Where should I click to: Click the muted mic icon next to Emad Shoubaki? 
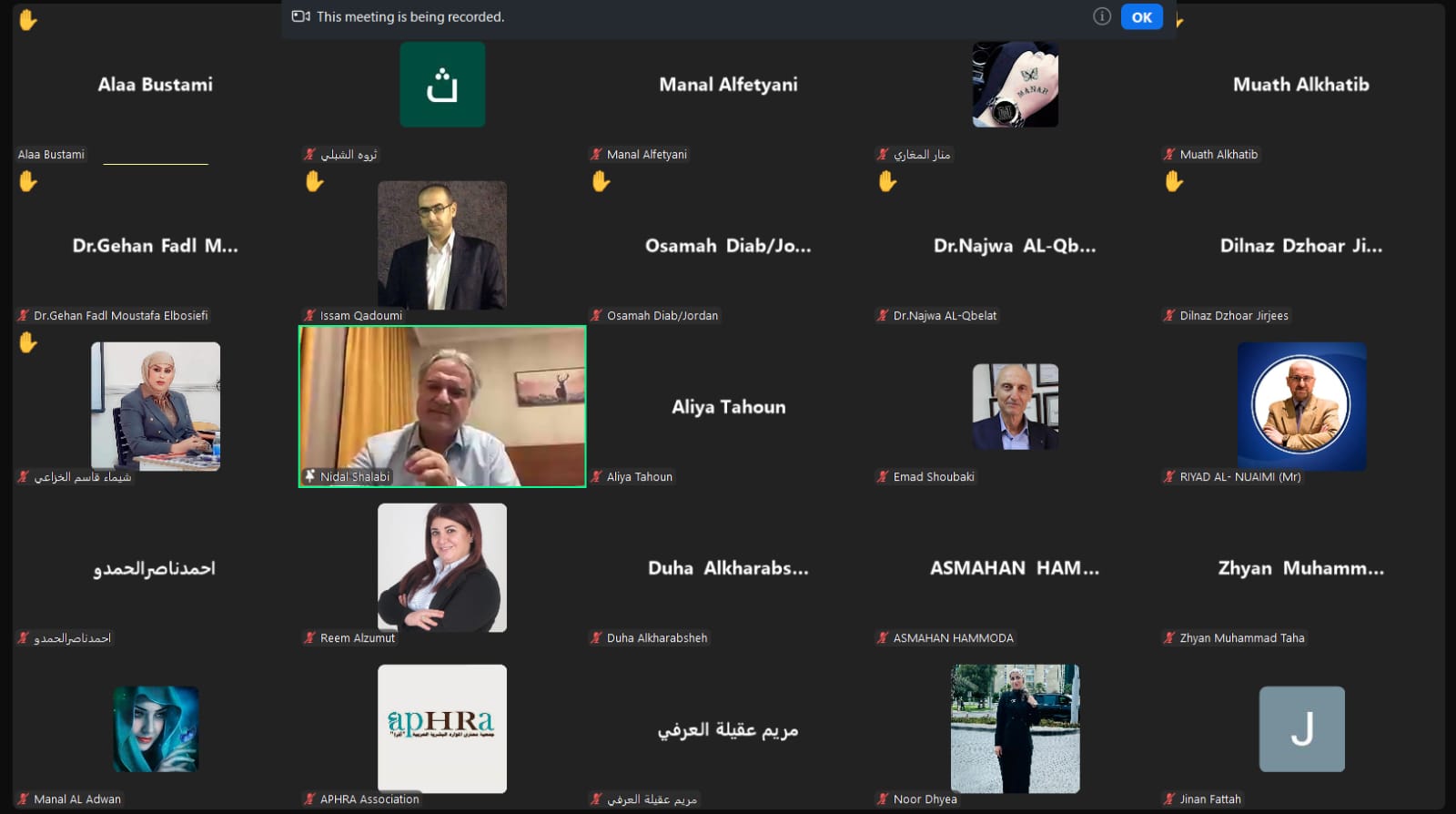(883, 476)
